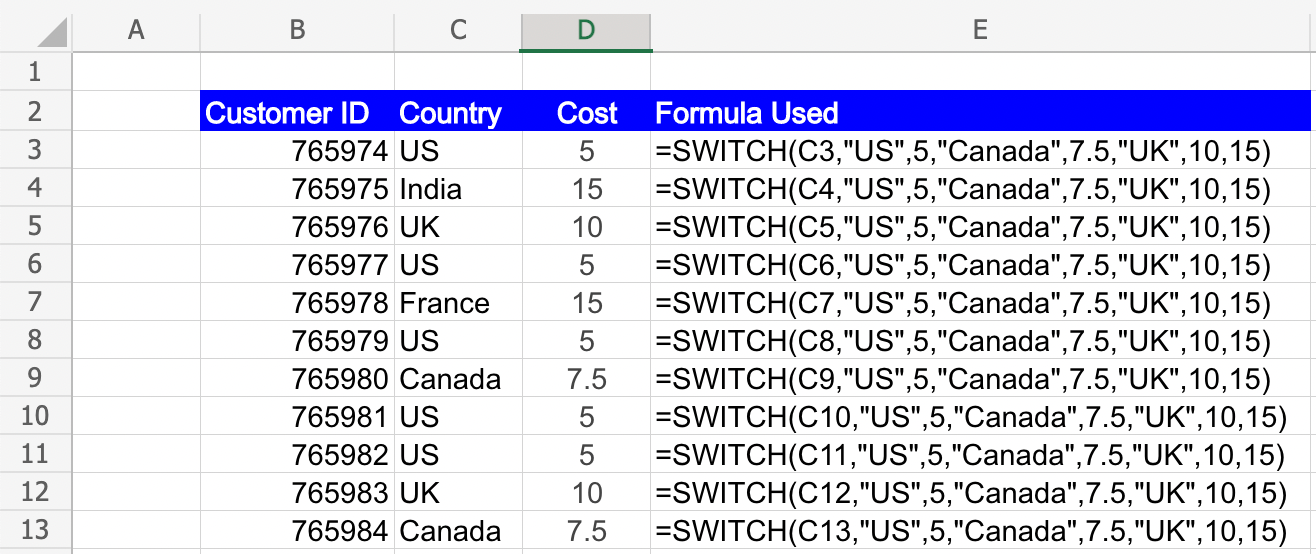
Task: Click cost value 5 in row 8
Action: click(x=586, y=340)
